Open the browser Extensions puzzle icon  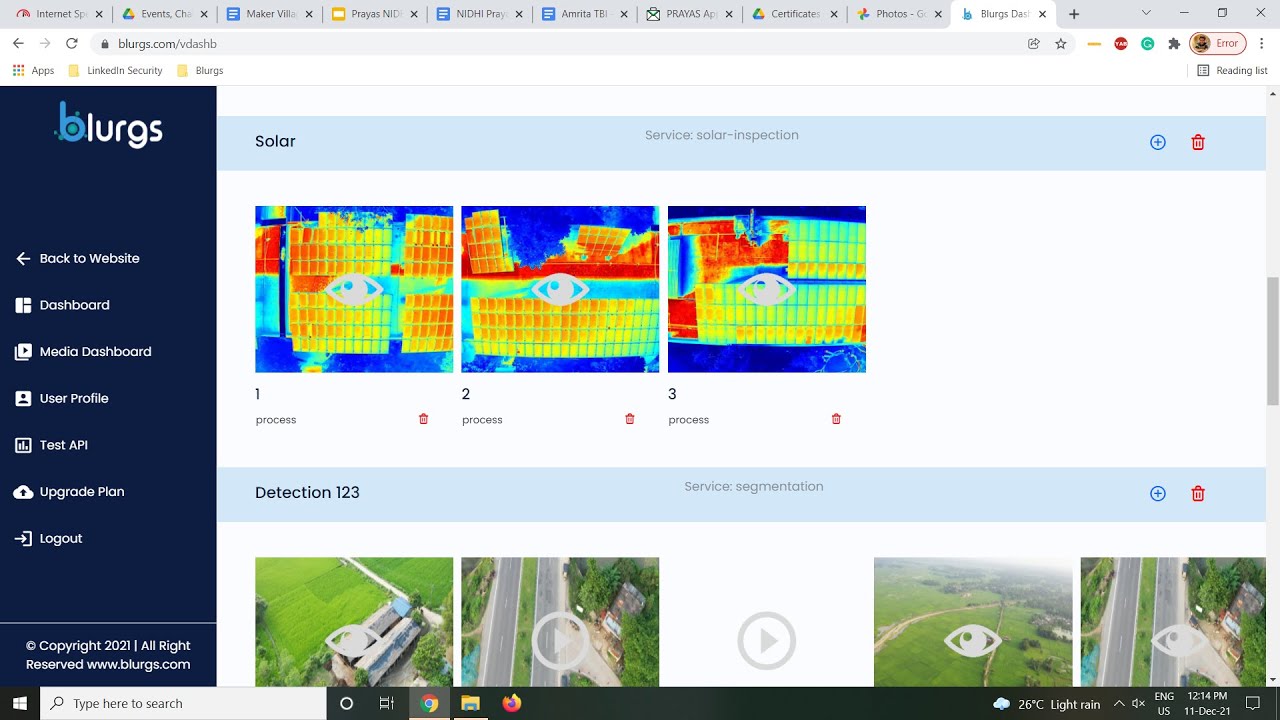pyautogui.click(x=1174, y=44)
